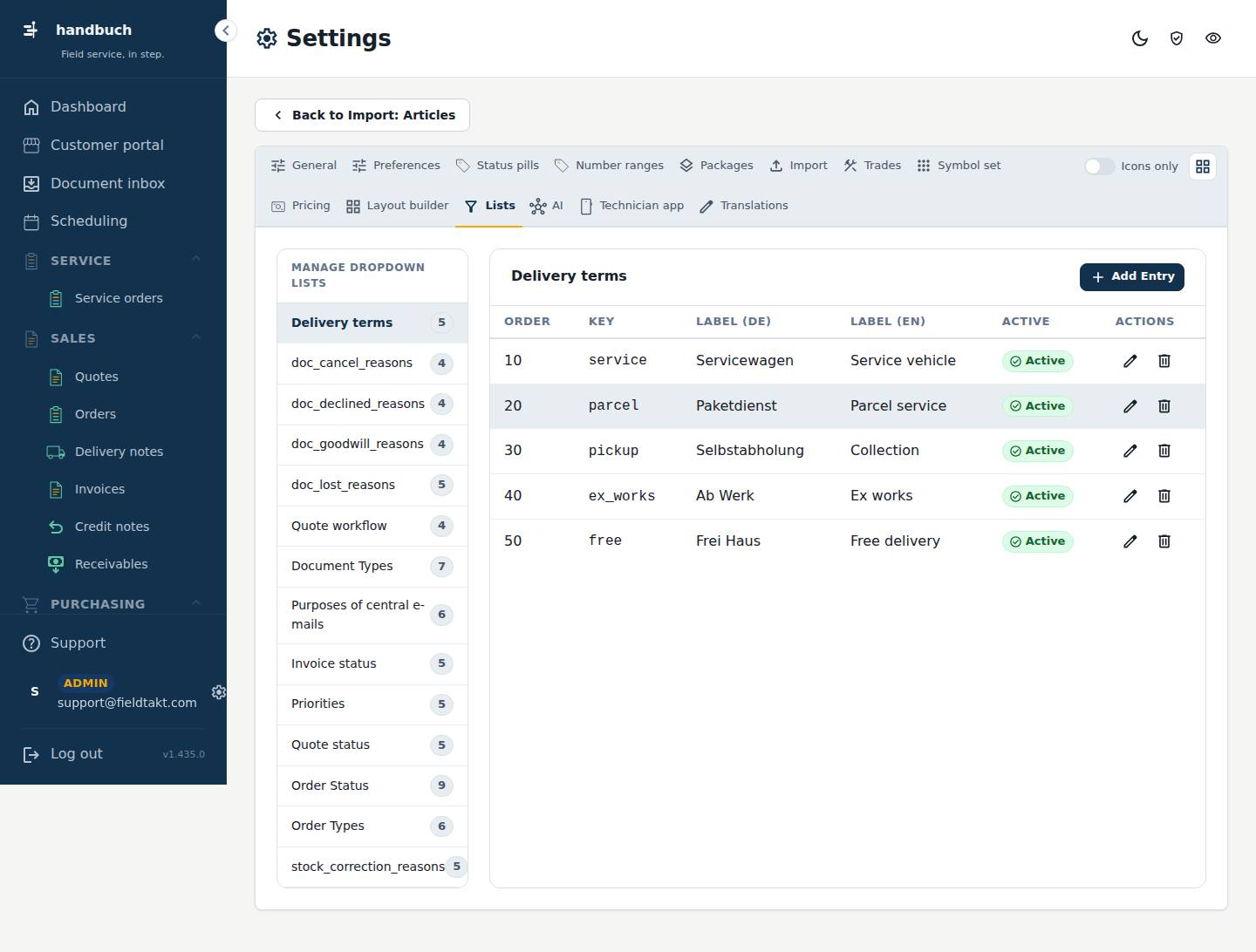Select Purposes of central e-mails list
1256x952 pixels.
tap(372, 615)
